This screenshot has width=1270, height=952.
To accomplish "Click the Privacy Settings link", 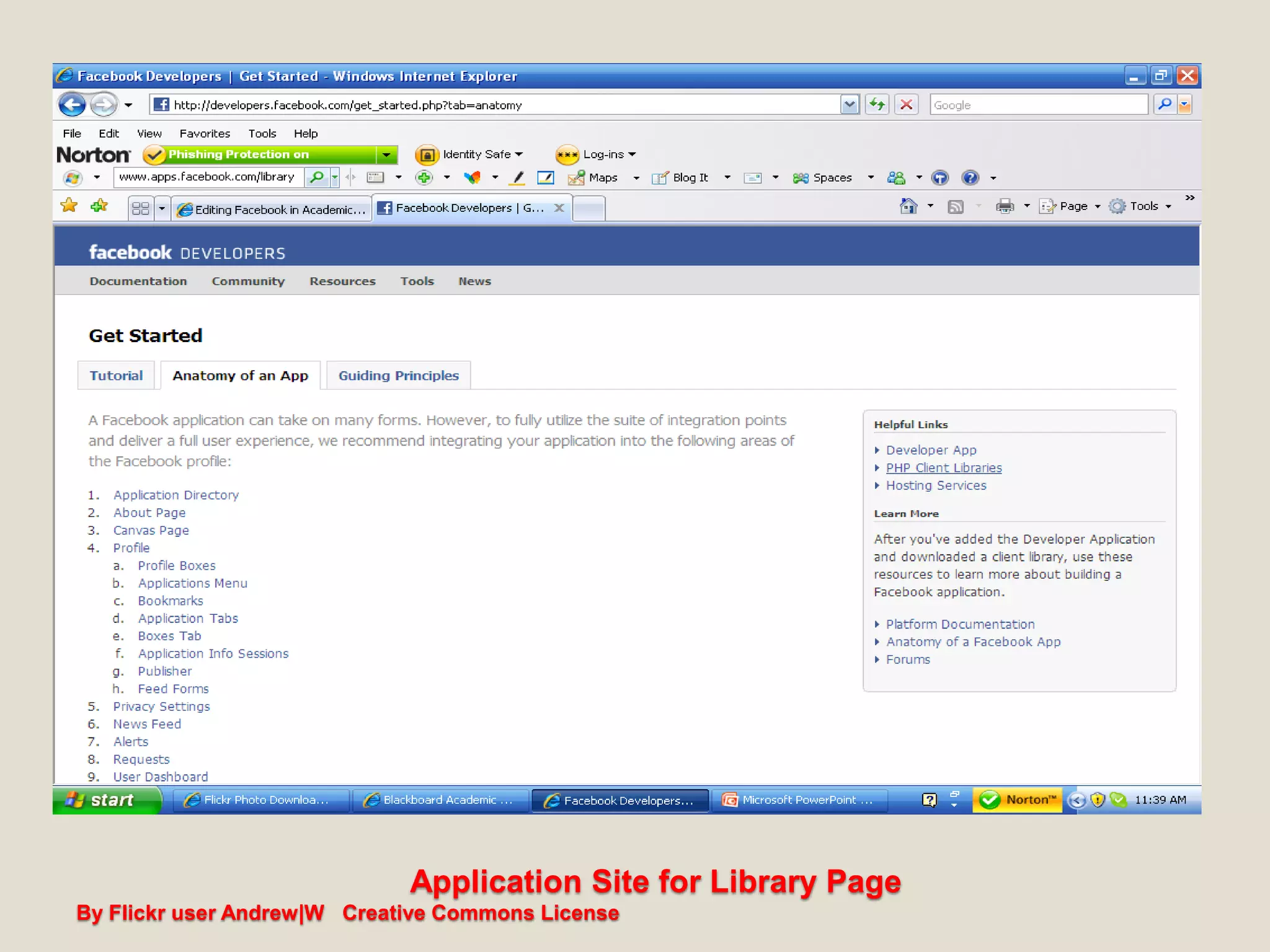I will 161,707.
